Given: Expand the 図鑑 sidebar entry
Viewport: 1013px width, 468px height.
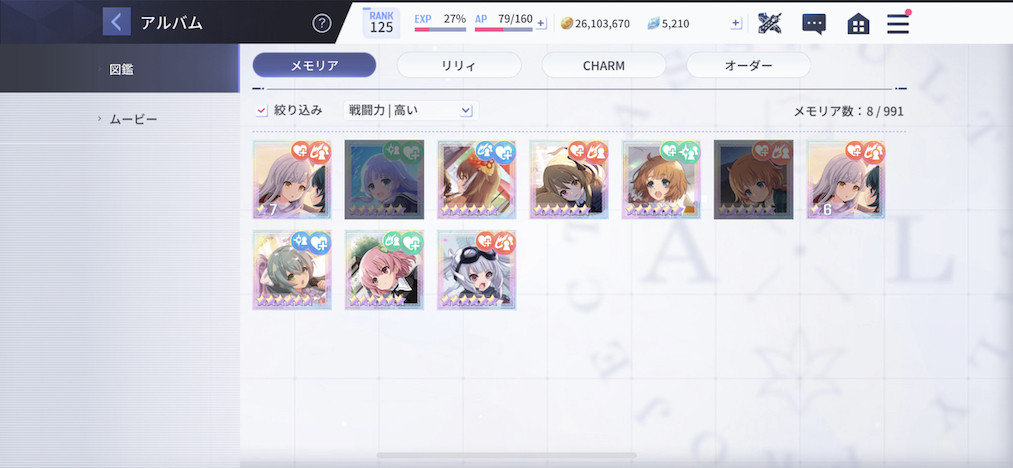Looking at the screenshot, I should tap(120, 69).
